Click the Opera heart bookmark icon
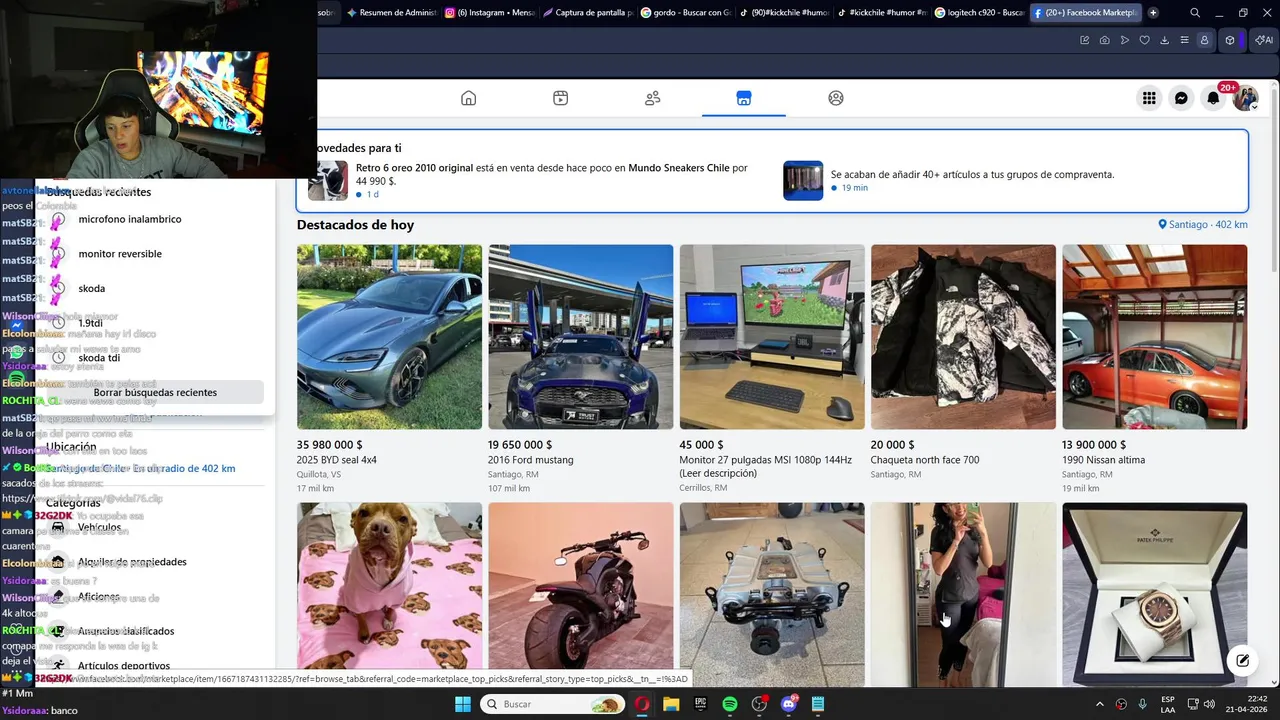 coord(1144,40)
